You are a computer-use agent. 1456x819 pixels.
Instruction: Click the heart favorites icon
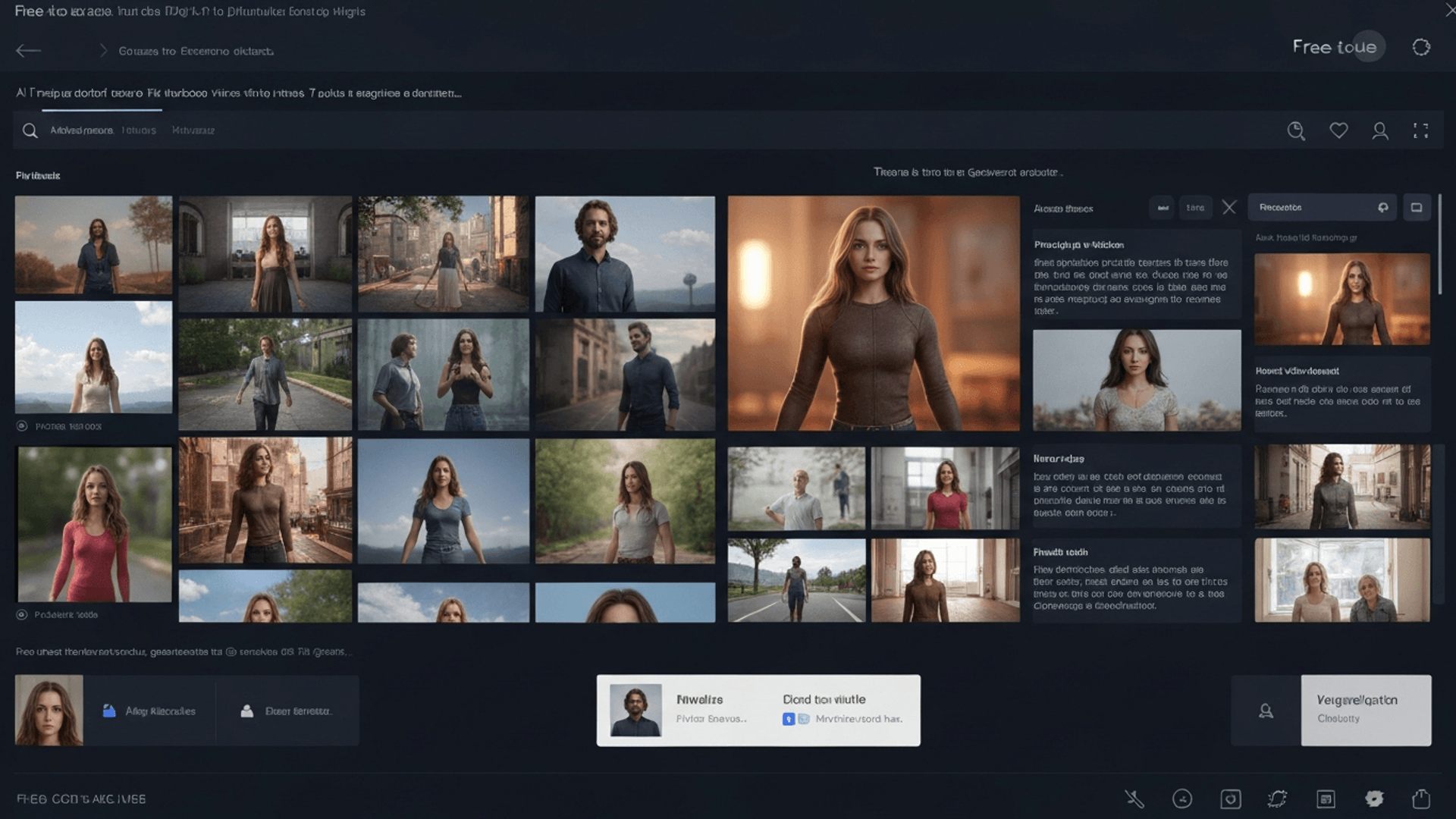coord(1338,130)
